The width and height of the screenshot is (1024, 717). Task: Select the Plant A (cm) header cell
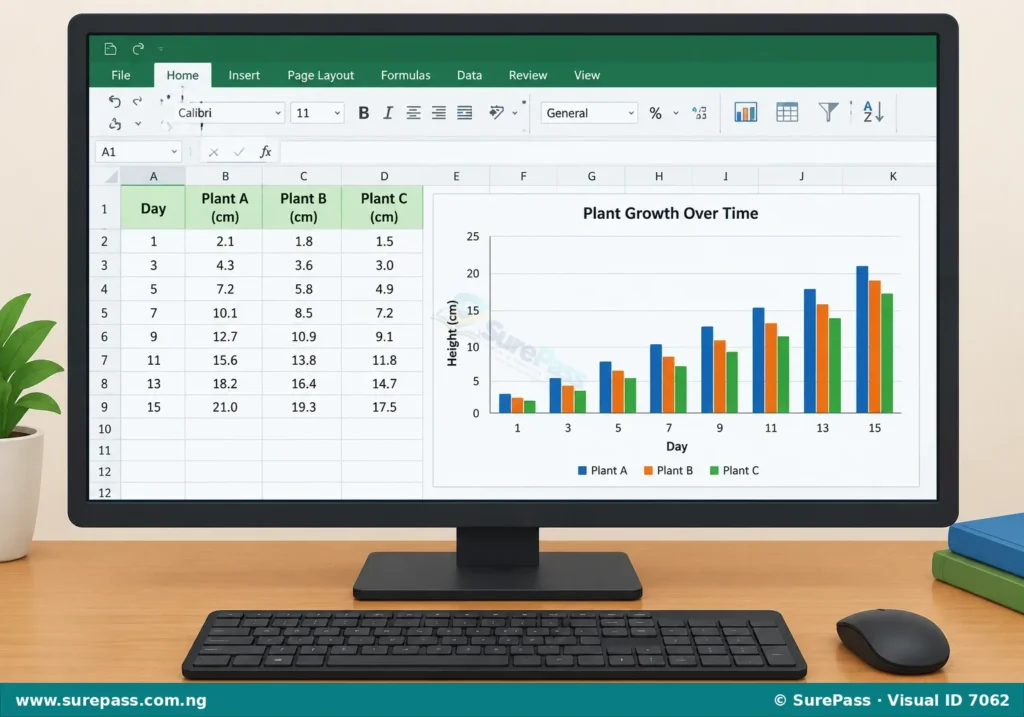click(x=224, y=208)
